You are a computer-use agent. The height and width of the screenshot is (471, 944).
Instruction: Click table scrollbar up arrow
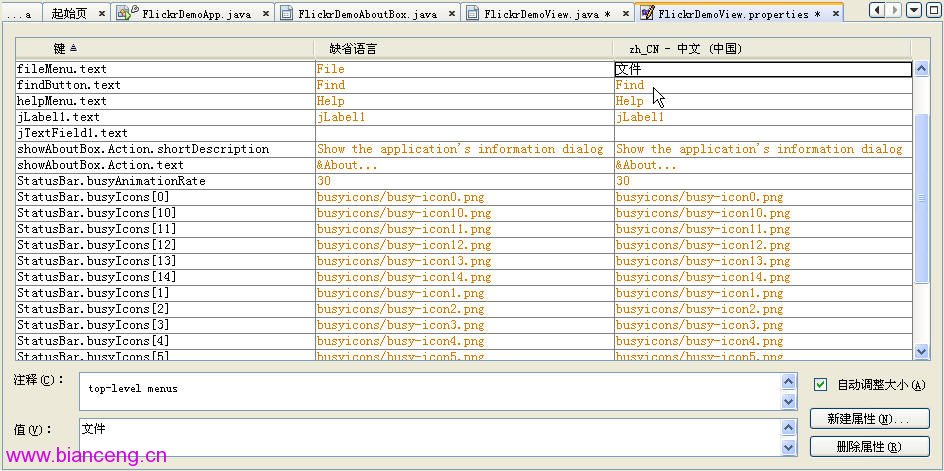(x=921, y=69)
